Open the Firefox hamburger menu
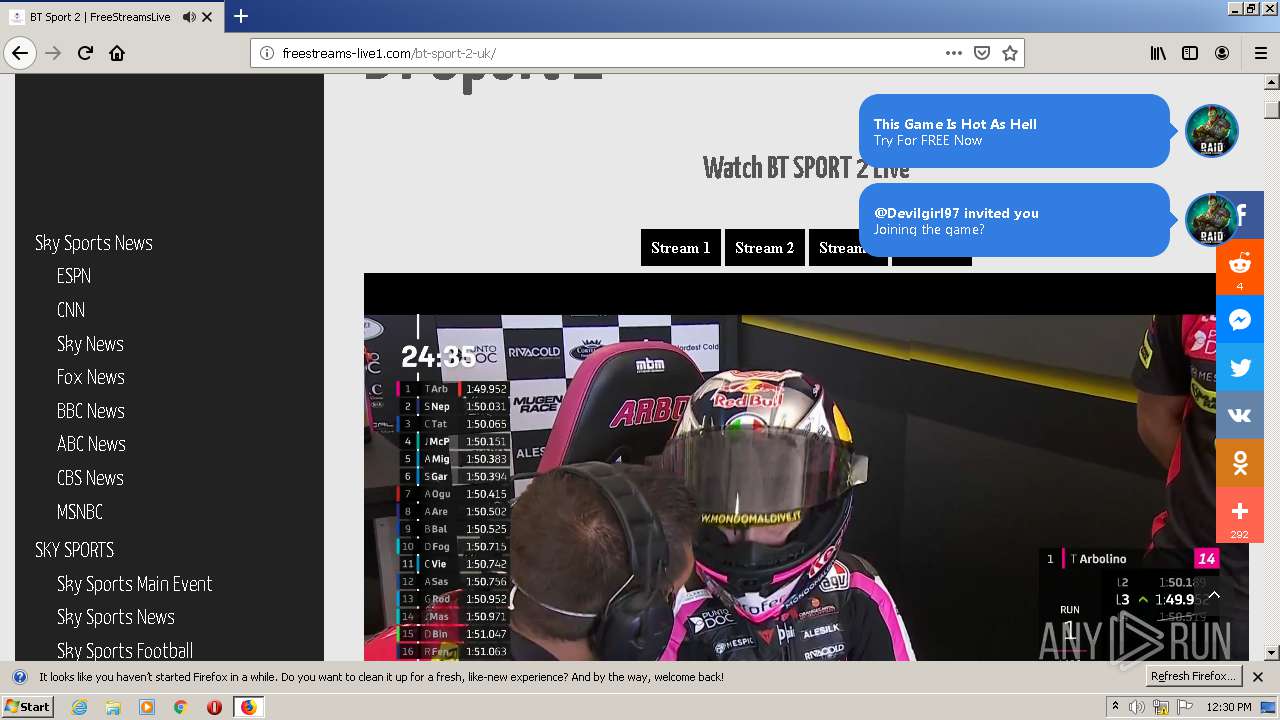This screenshot has height=720, width=1280. coord(1260,53)
